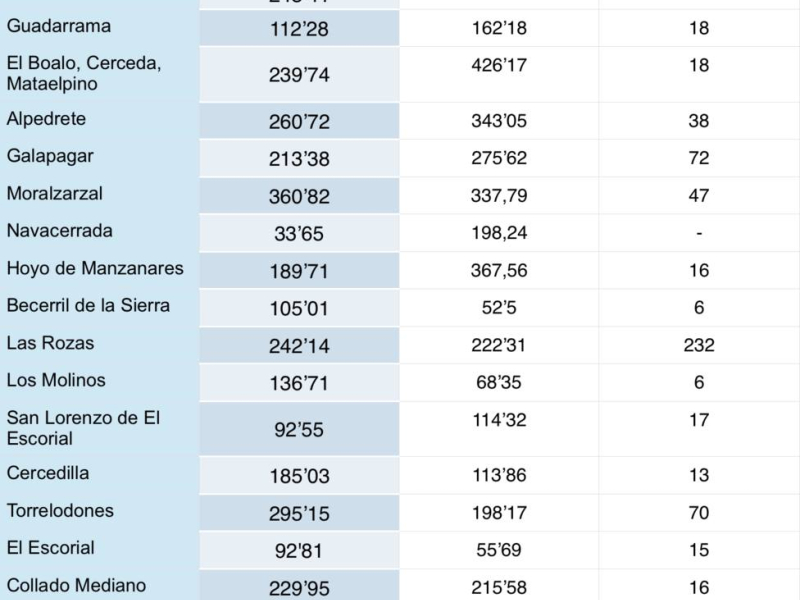
Task: Select the Guadarrama row label
Action: 59,26
